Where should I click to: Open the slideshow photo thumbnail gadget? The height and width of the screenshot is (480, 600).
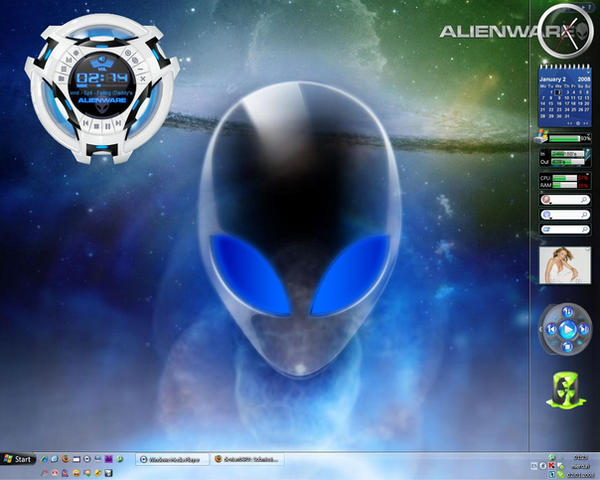click(x=565, y=265)
